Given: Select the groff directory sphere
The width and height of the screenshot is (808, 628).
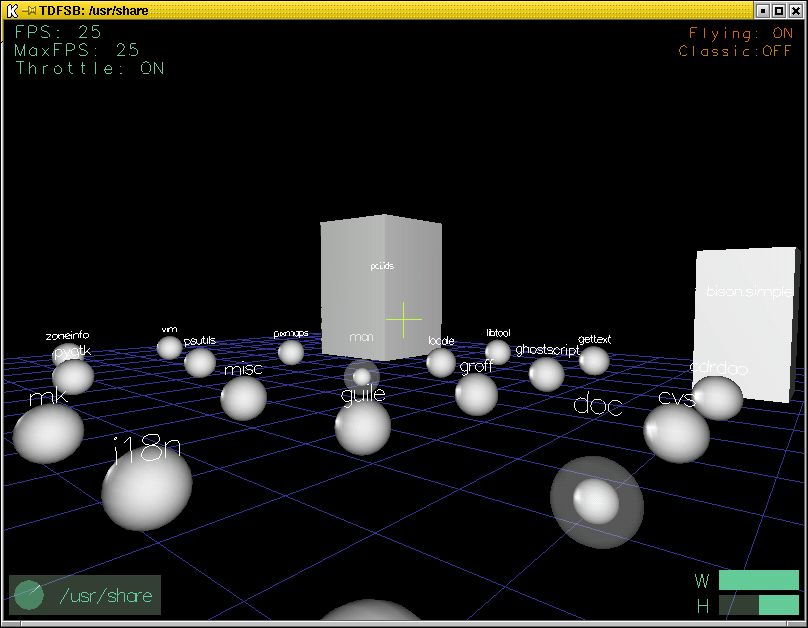Looking at the screenshot, I should [x=476, y=394].
